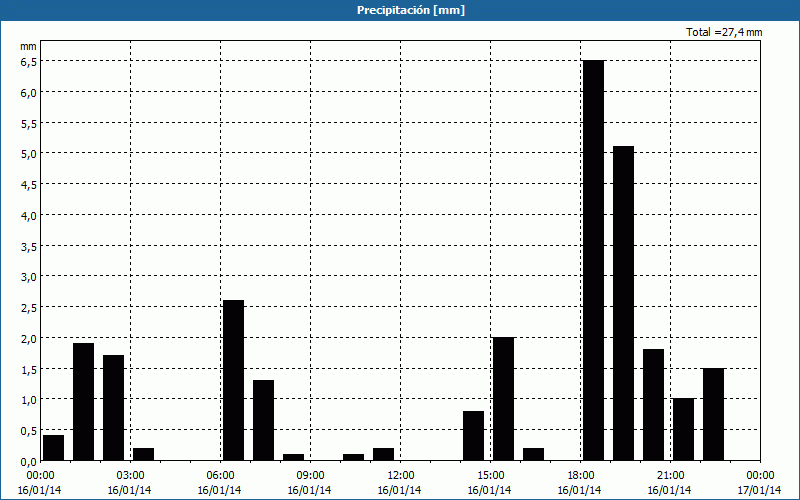Select the first bar at 00:00 showing 0,4 mm
This screenshot has width=800, height=500.
(x=54, y=448)
